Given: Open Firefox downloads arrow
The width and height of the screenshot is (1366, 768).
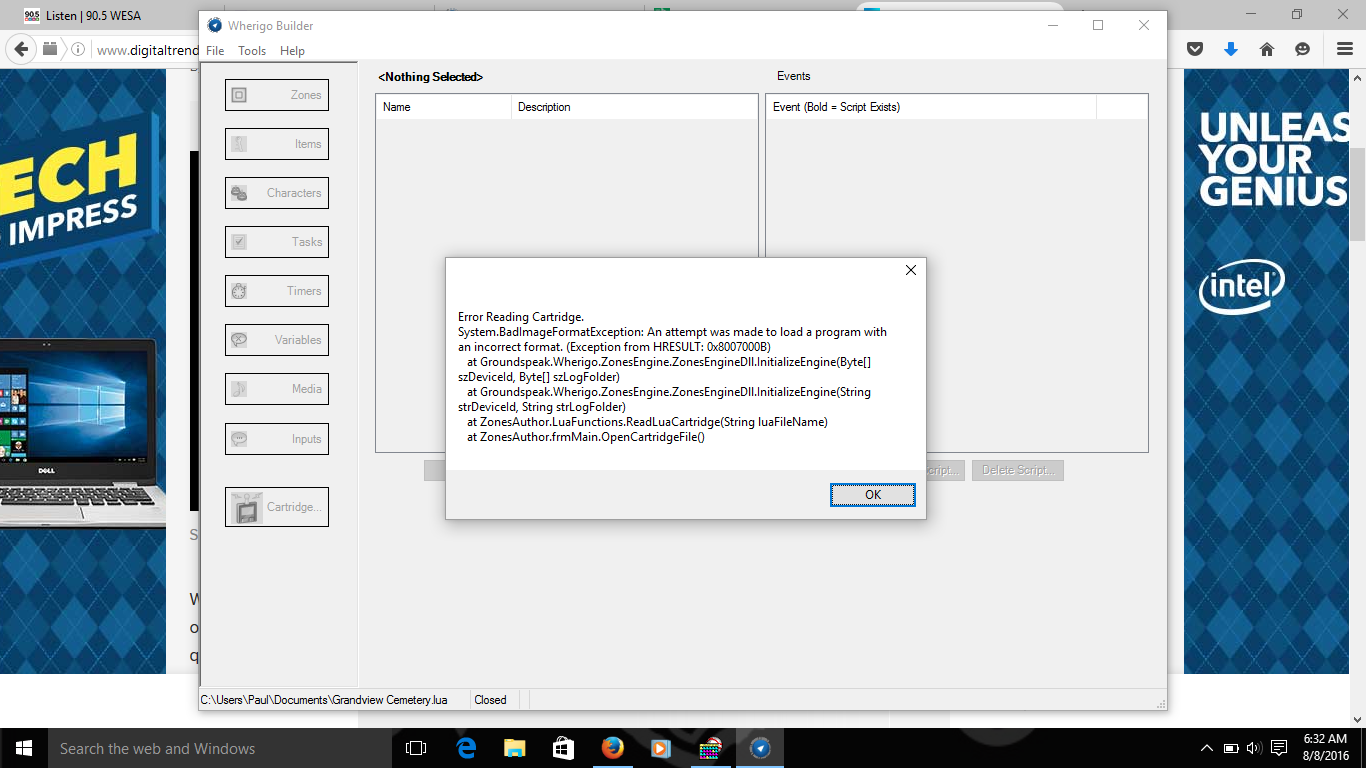Looking at the screenshot, I should coord(1231,49).
